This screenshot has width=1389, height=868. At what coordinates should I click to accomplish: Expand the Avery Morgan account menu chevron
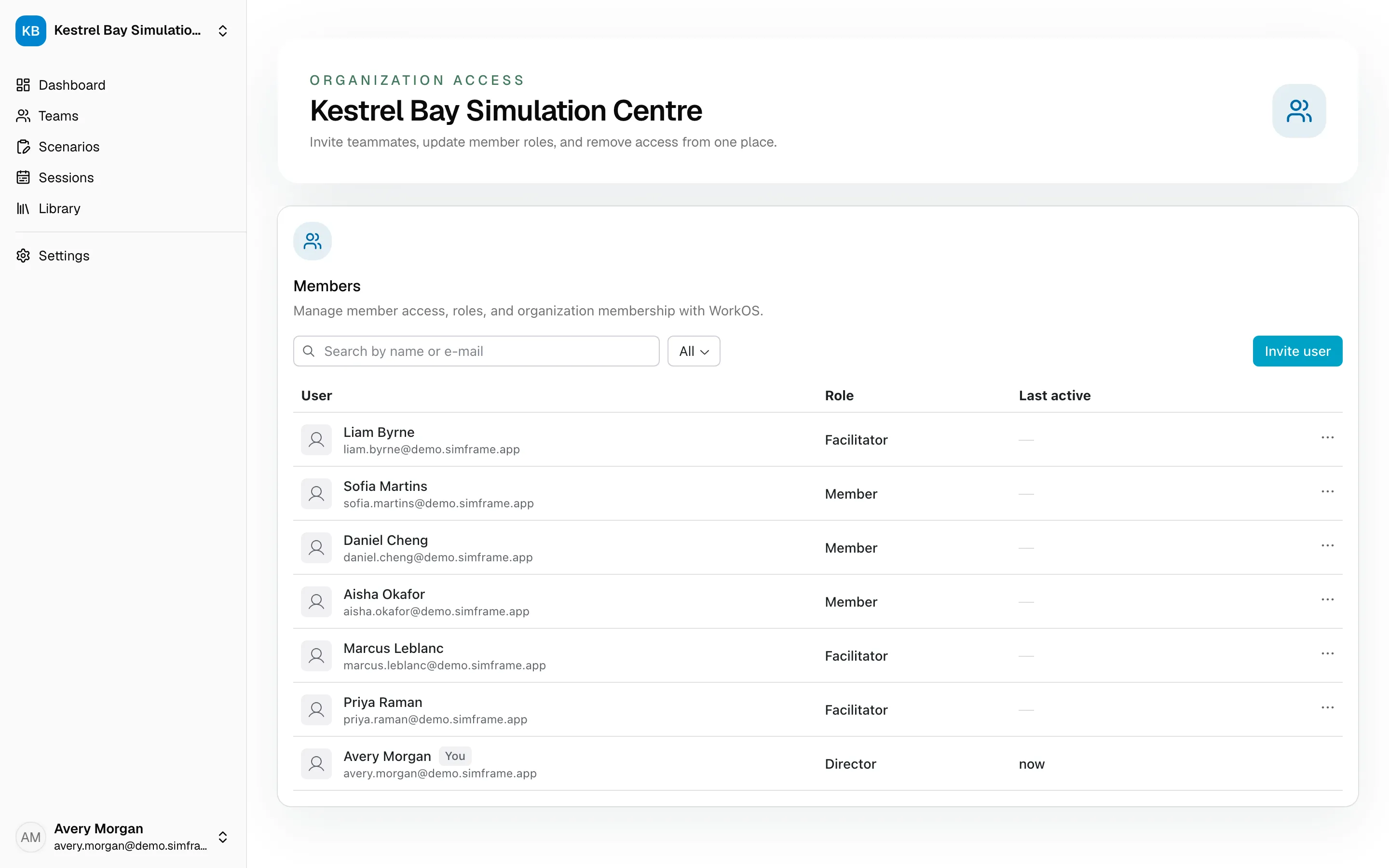click(223, 837)
